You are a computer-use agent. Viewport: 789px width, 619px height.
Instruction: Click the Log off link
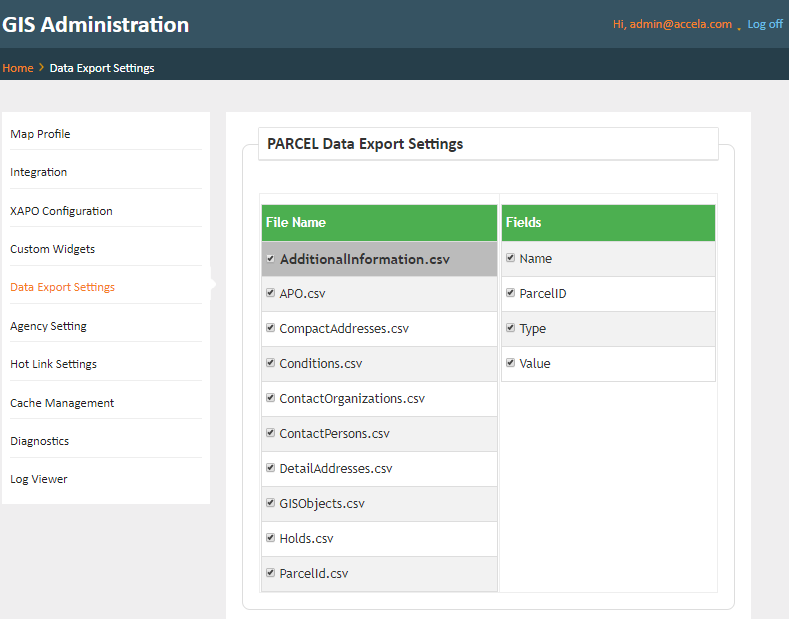coord(765,24)
